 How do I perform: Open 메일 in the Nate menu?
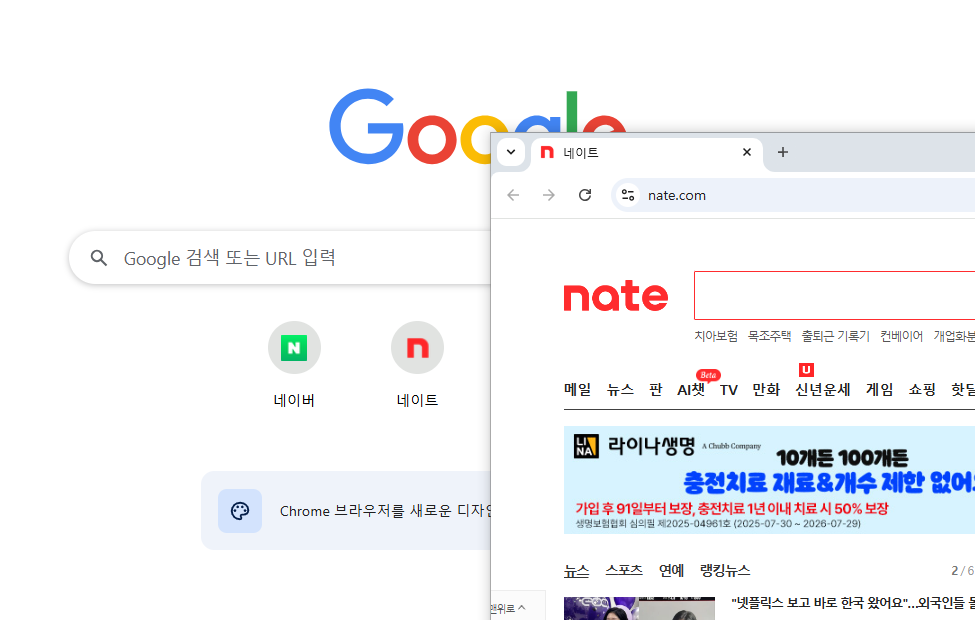(578, 390)
